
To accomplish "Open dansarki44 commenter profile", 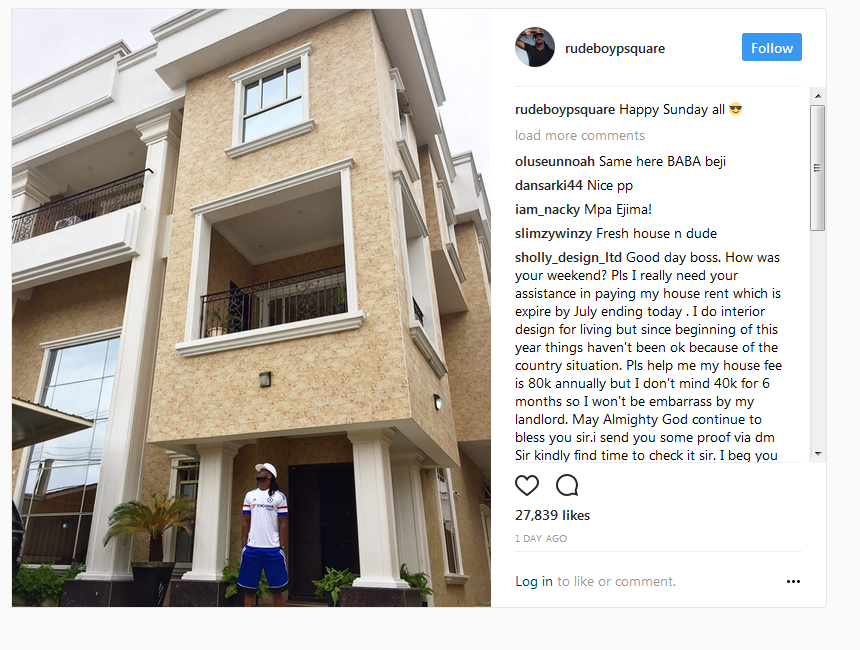I will point(548,185).
